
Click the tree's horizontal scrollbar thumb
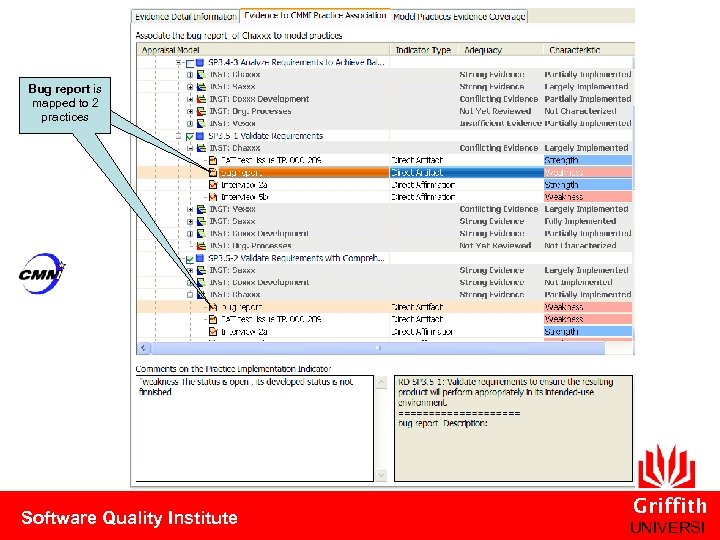tap(378, 348)
